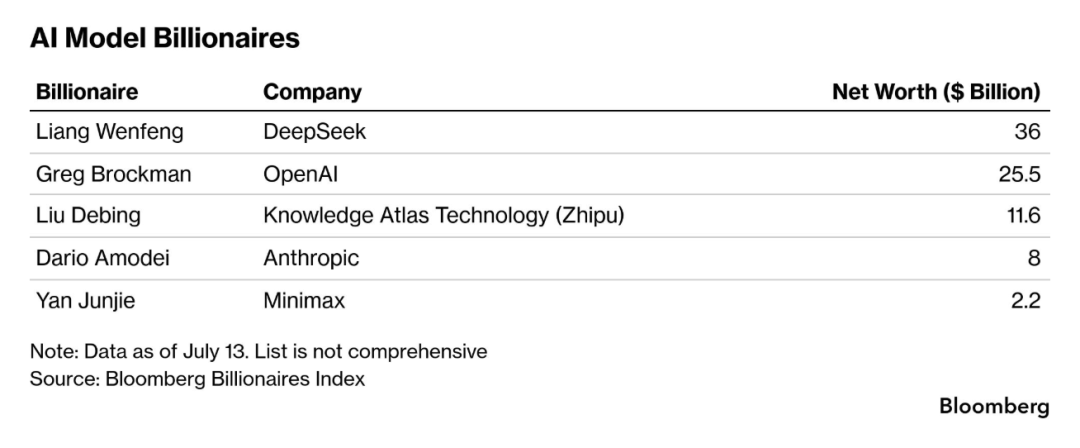Select the OpenAI company cell
The width and height of the screenshot is (1080, 448).
[300, 174]
